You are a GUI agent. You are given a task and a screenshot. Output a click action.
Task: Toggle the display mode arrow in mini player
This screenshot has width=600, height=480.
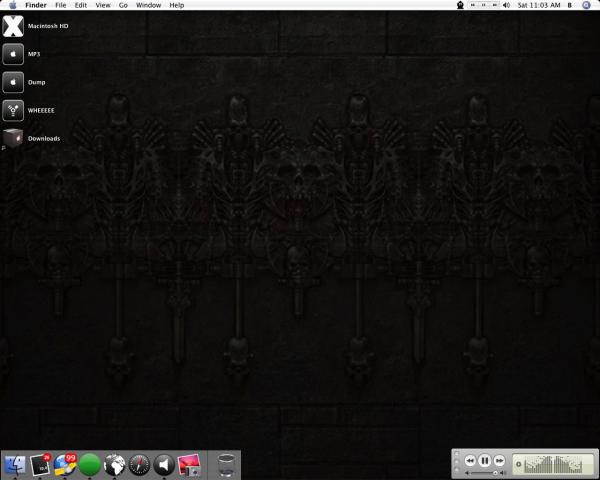click(x=518, y=464)
